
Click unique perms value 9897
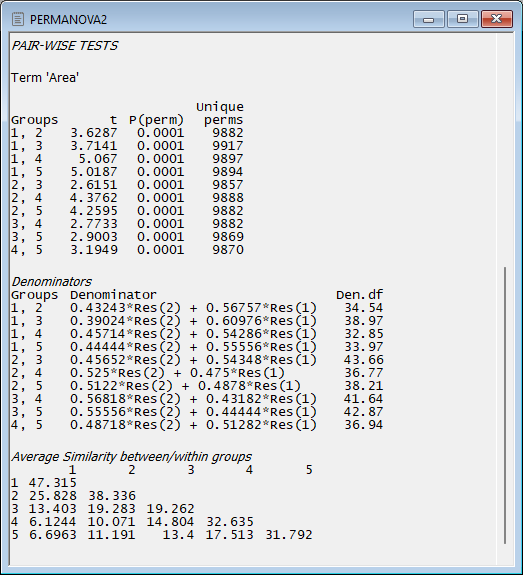click(x=228, y=159)
